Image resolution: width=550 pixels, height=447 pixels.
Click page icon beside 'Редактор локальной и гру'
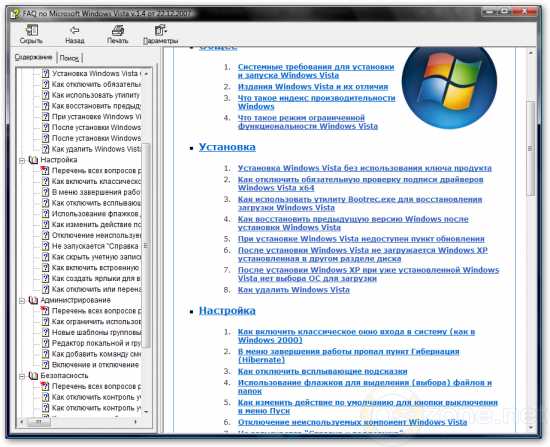click(x=46, y=343)
